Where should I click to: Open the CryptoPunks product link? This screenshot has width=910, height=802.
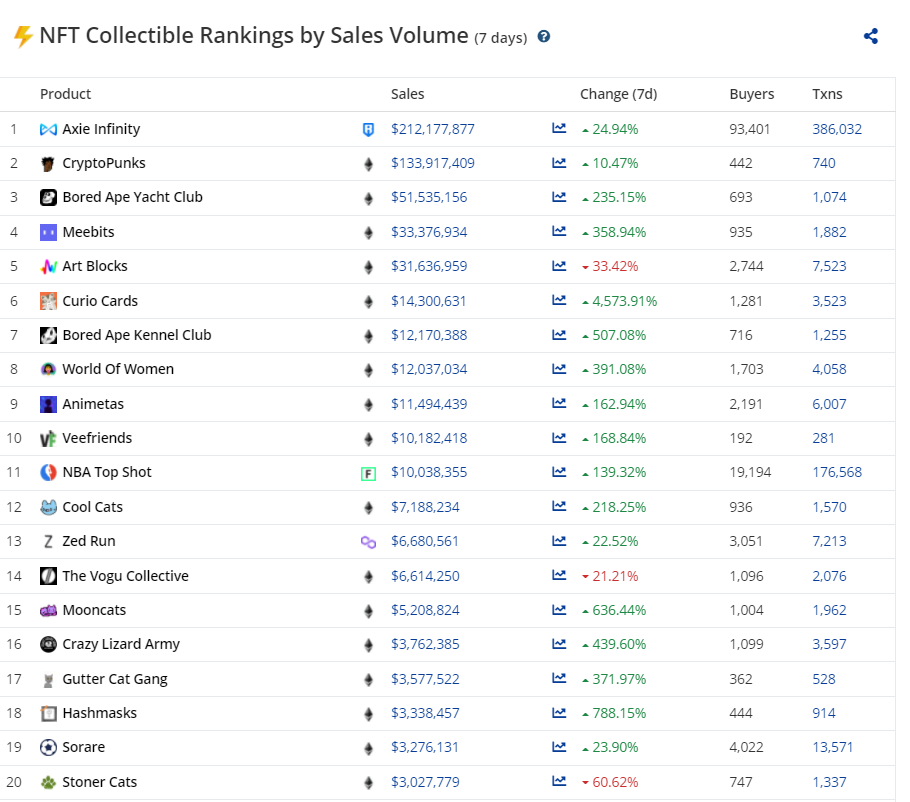pos(104,163)
